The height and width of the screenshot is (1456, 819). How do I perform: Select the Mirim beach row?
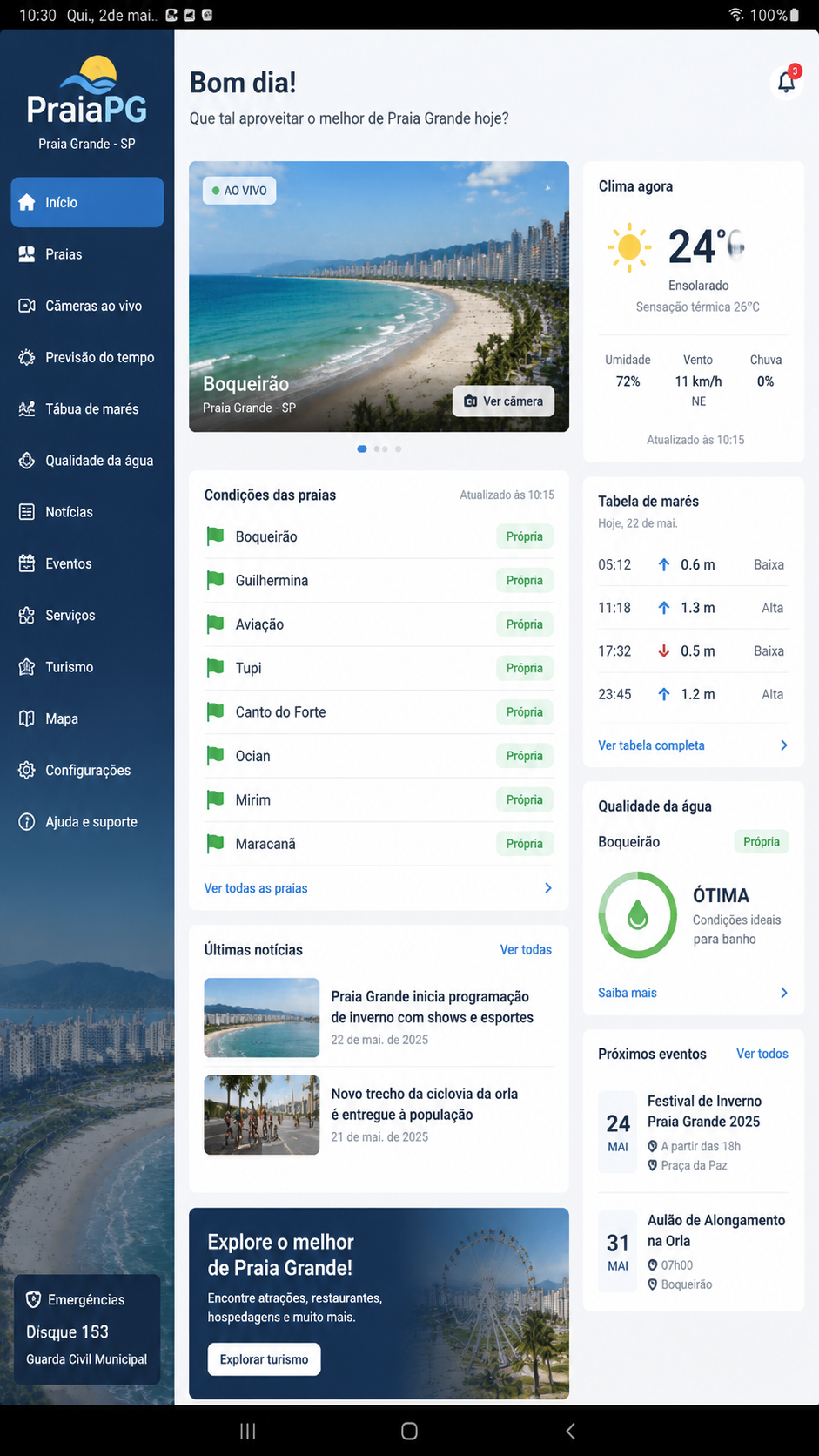click(x=379, y=799)
